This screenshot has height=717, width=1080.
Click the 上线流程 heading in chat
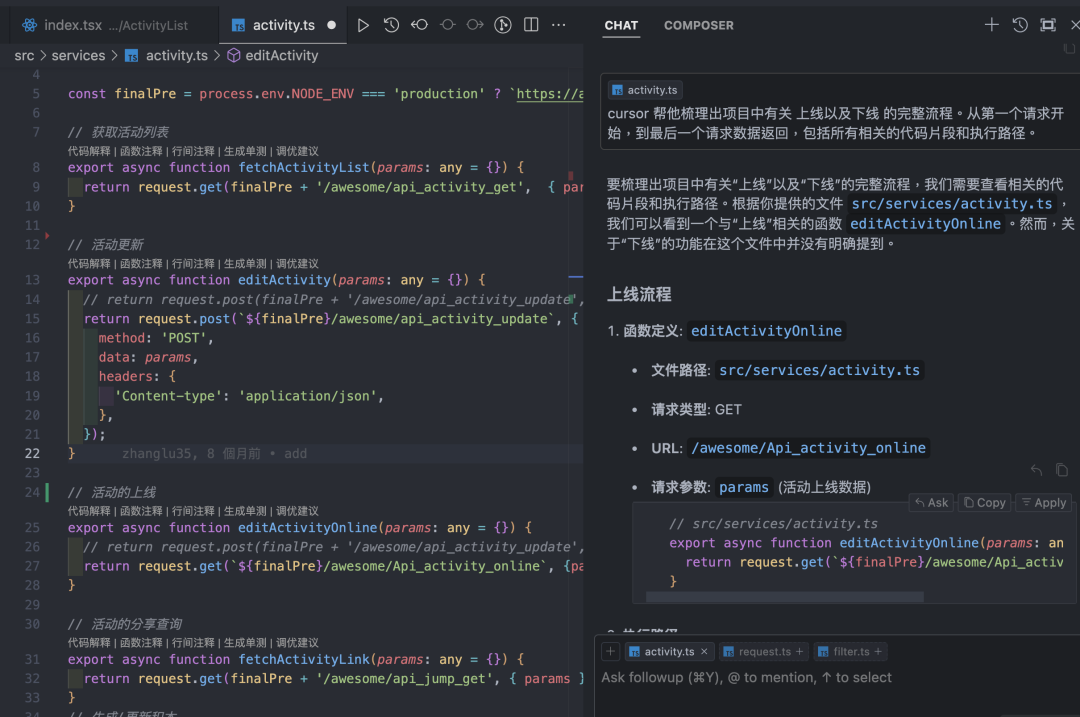[x=638, y=295]
